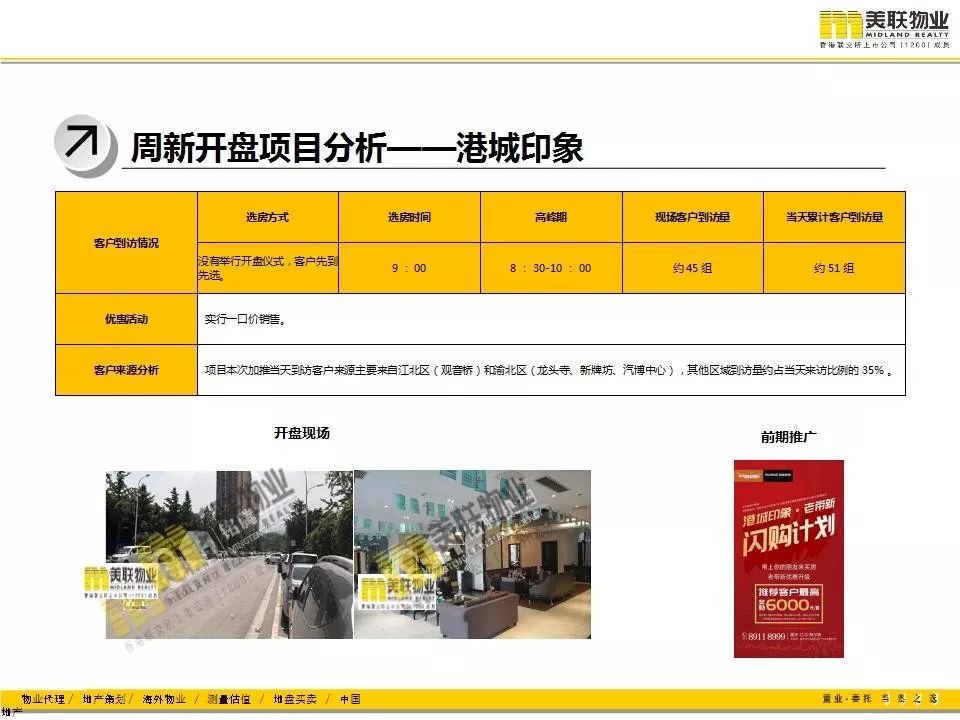Screen dimensions: 960x720
Task: Click the 高峰期 column header
Action: tap(551, 217)
